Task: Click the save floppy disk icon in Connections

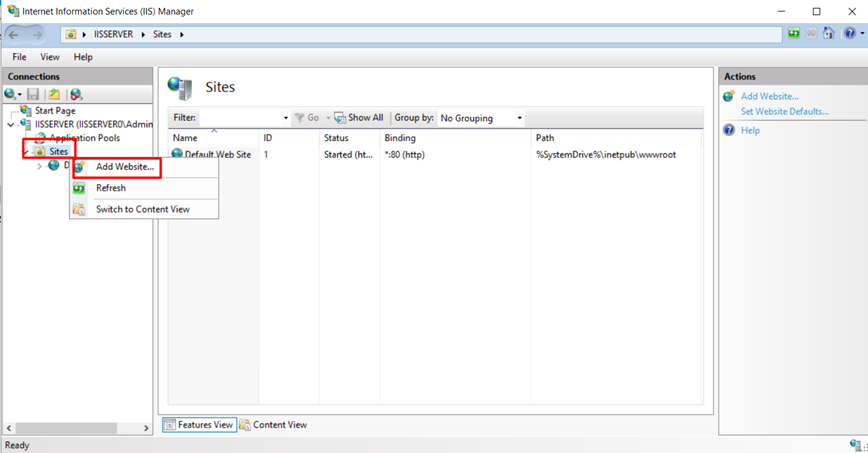Action: 33,94
